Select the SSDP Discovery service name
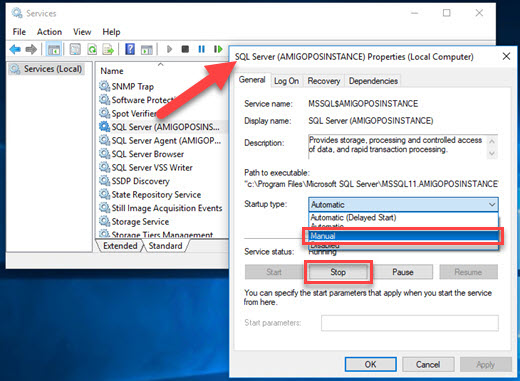Viewport: 520px width, 381px height. coord(140,181)
